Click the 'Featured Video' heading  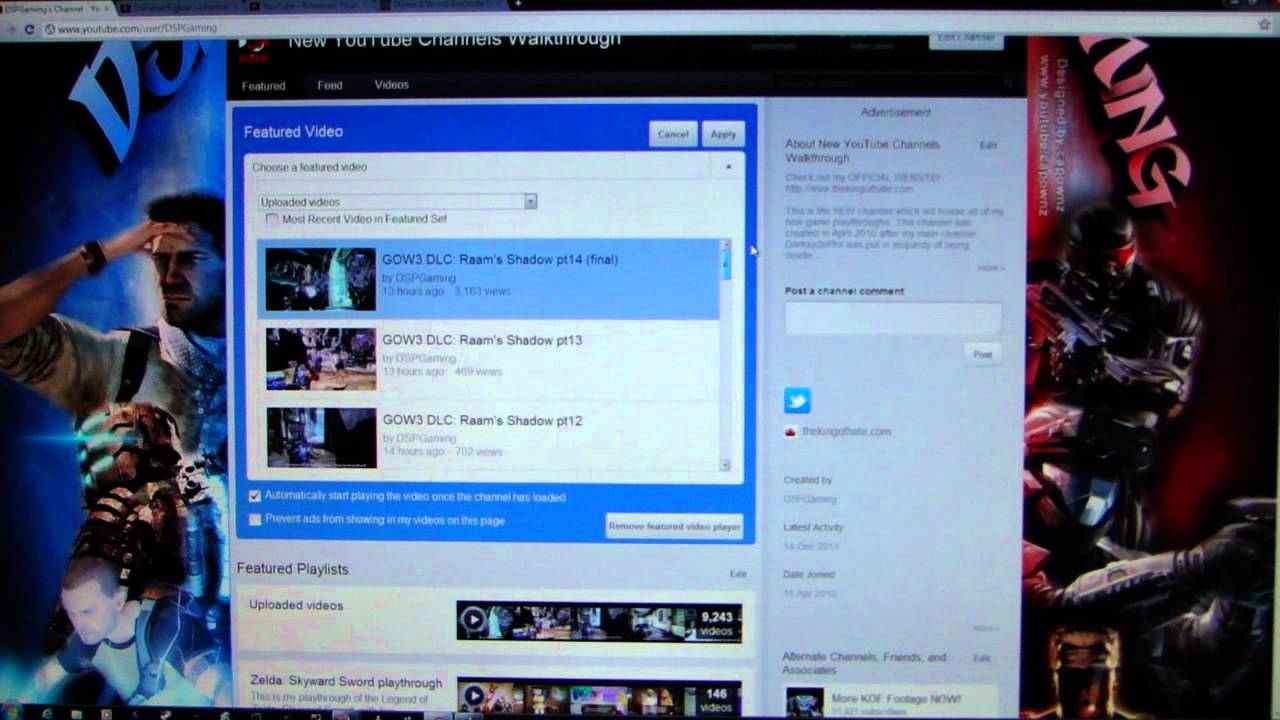(x=293, y=132)
